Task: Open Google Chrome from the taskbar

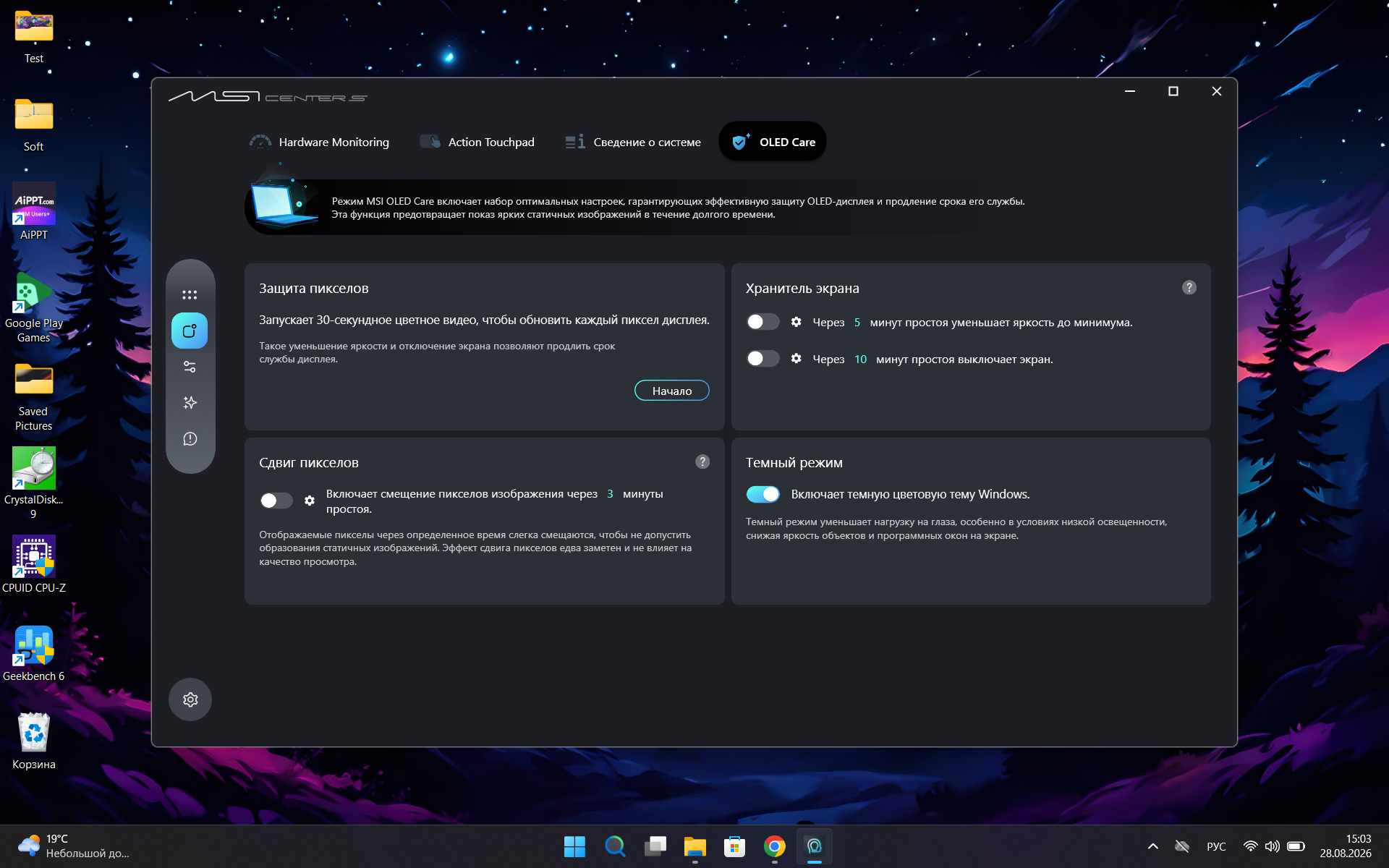Action: [775, 846]
